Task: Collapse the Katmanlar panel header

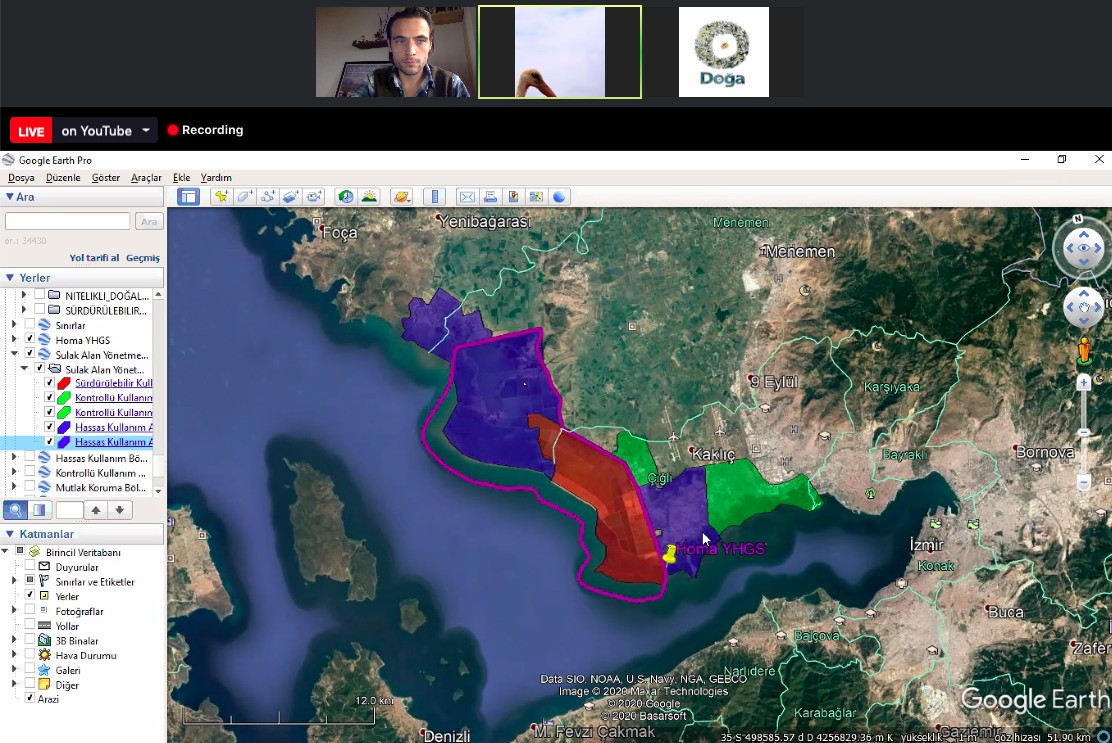Action: [x=10, y=534]
